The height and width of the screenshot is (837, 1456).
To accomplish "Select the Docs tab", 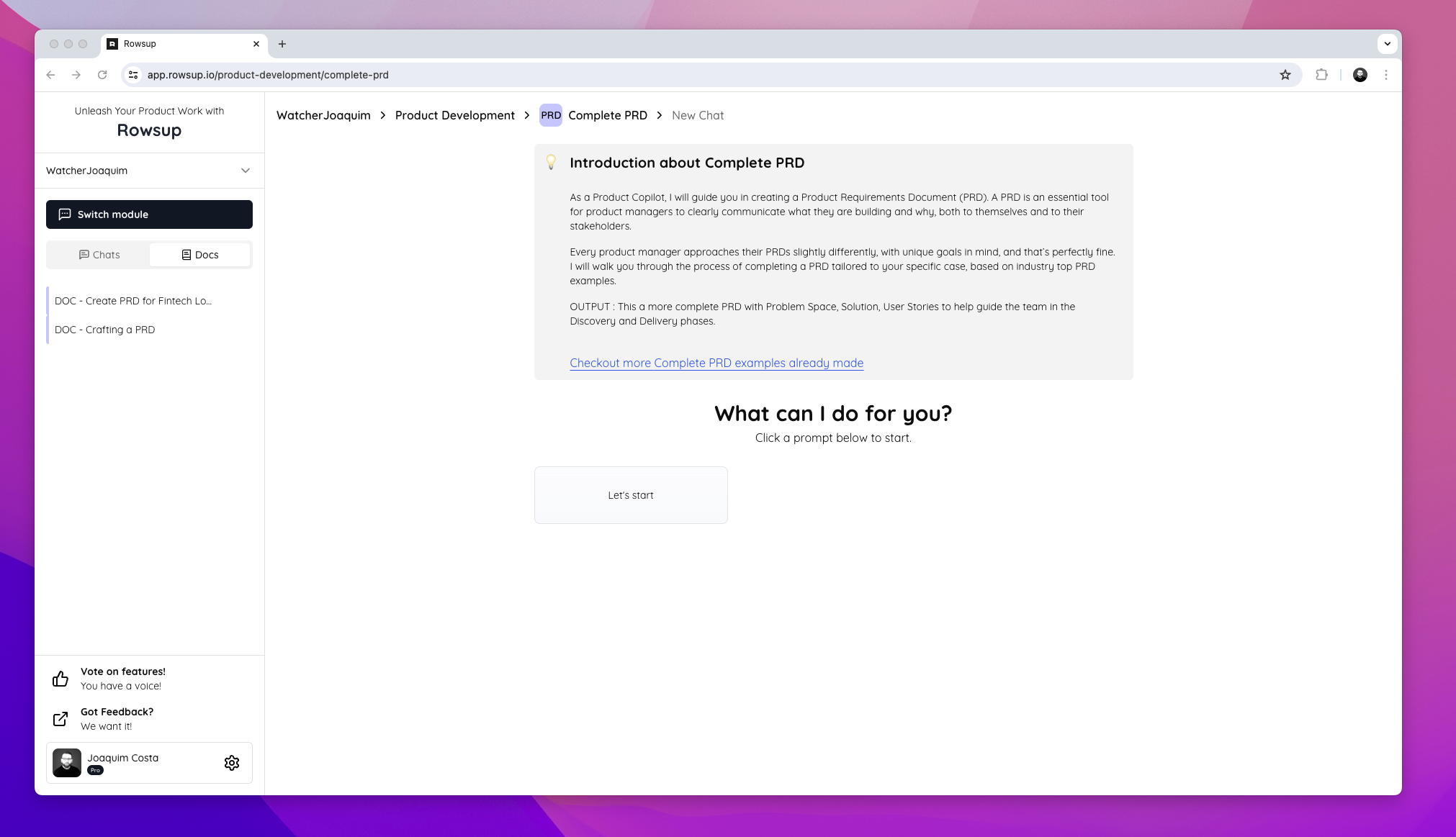I will [199, 255].
